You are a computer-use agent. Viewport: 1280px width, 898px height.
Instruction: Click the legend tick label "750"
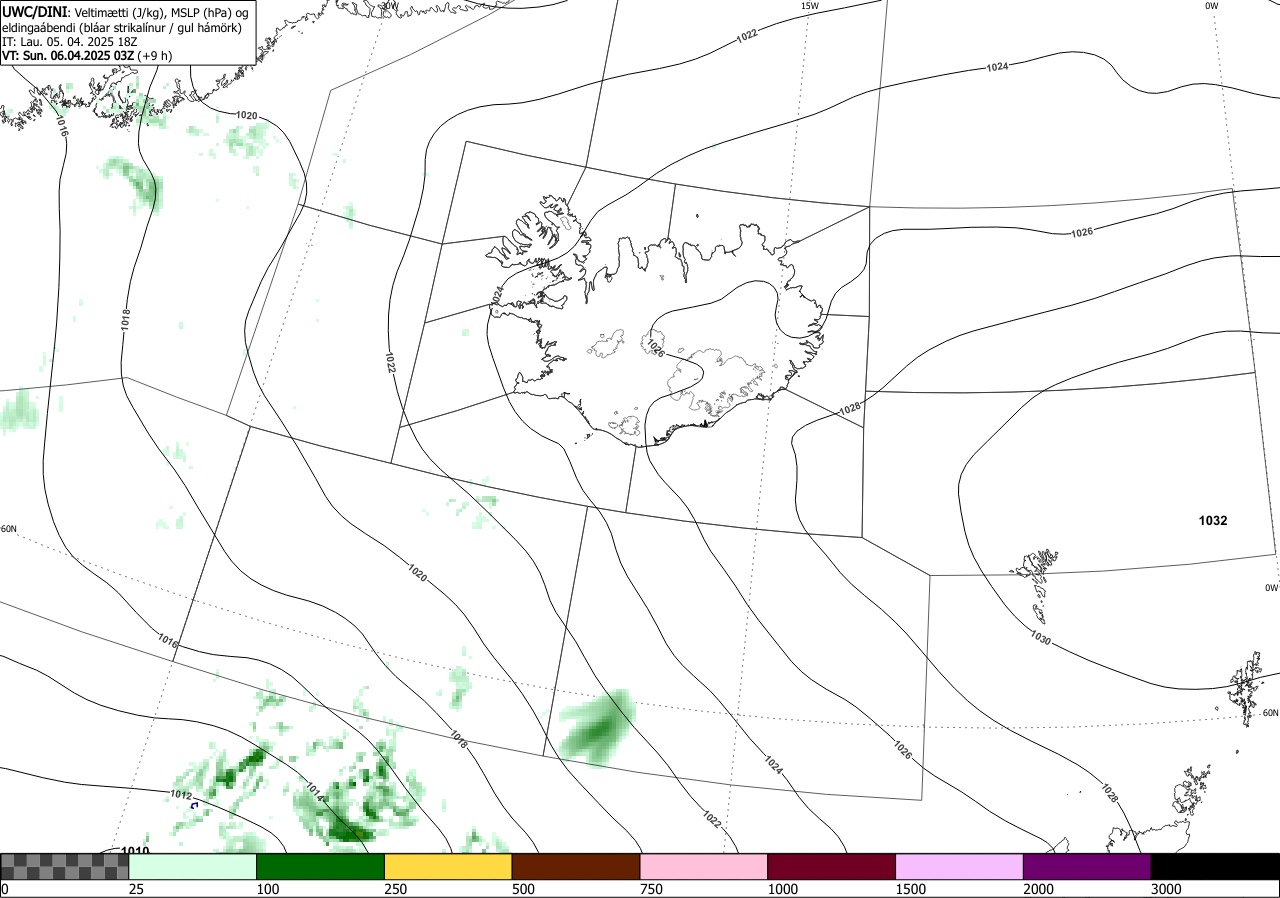click(x=651, y=889)
